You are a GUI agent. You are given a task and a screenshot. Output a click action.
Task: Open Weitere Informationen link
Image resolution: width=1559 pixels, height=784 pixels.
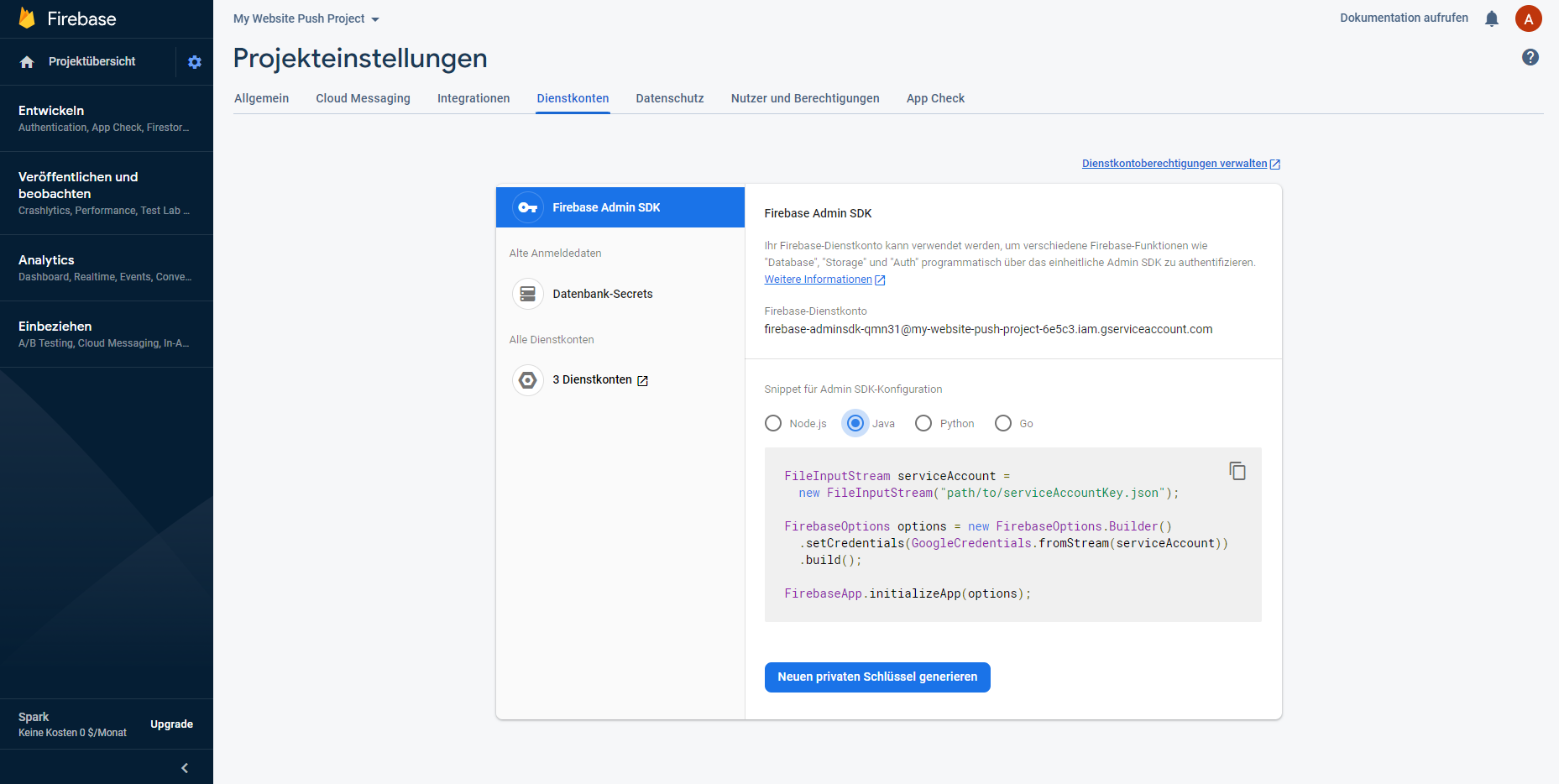click(x=818, y=280)
